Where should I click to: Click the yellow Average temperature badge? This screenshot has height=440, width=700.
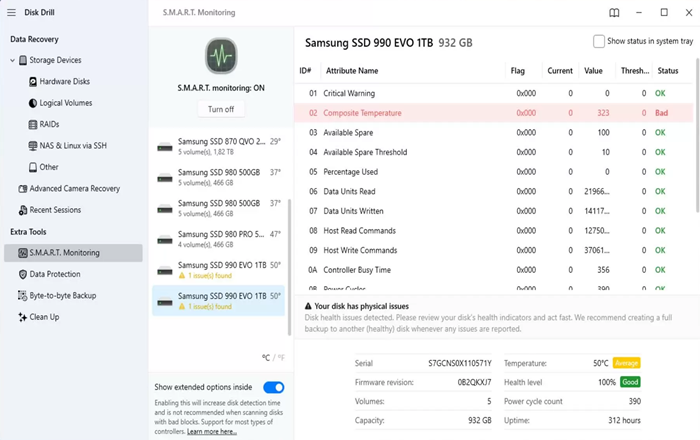(x=626, y=363)
